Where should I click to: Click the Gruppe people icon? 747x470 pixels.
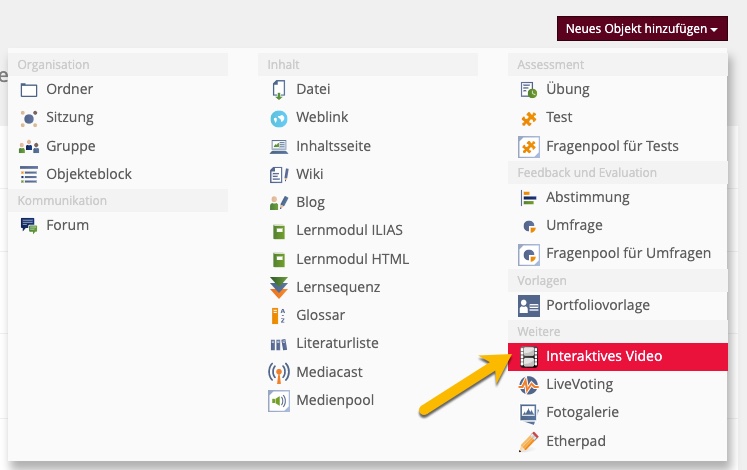(29, 146)
